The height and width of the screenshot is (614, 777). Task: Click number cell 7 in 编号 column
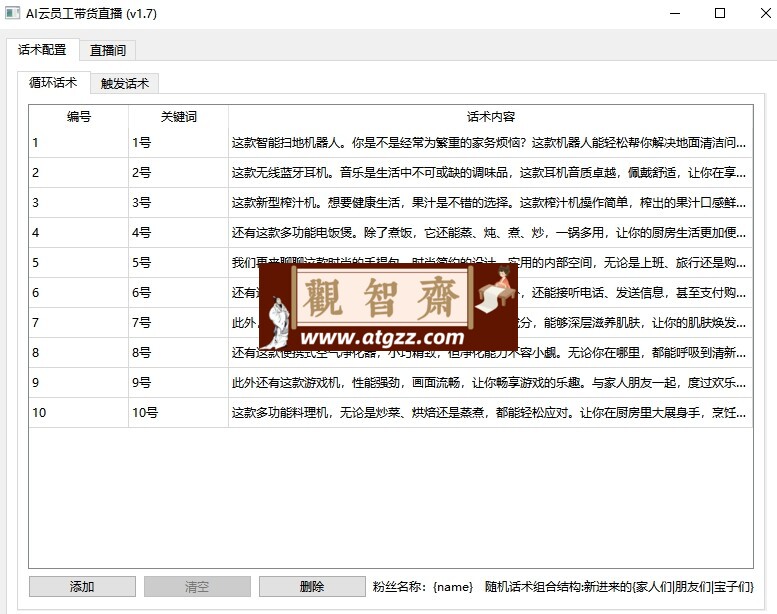pyautogui.click(x=79, y=323)
